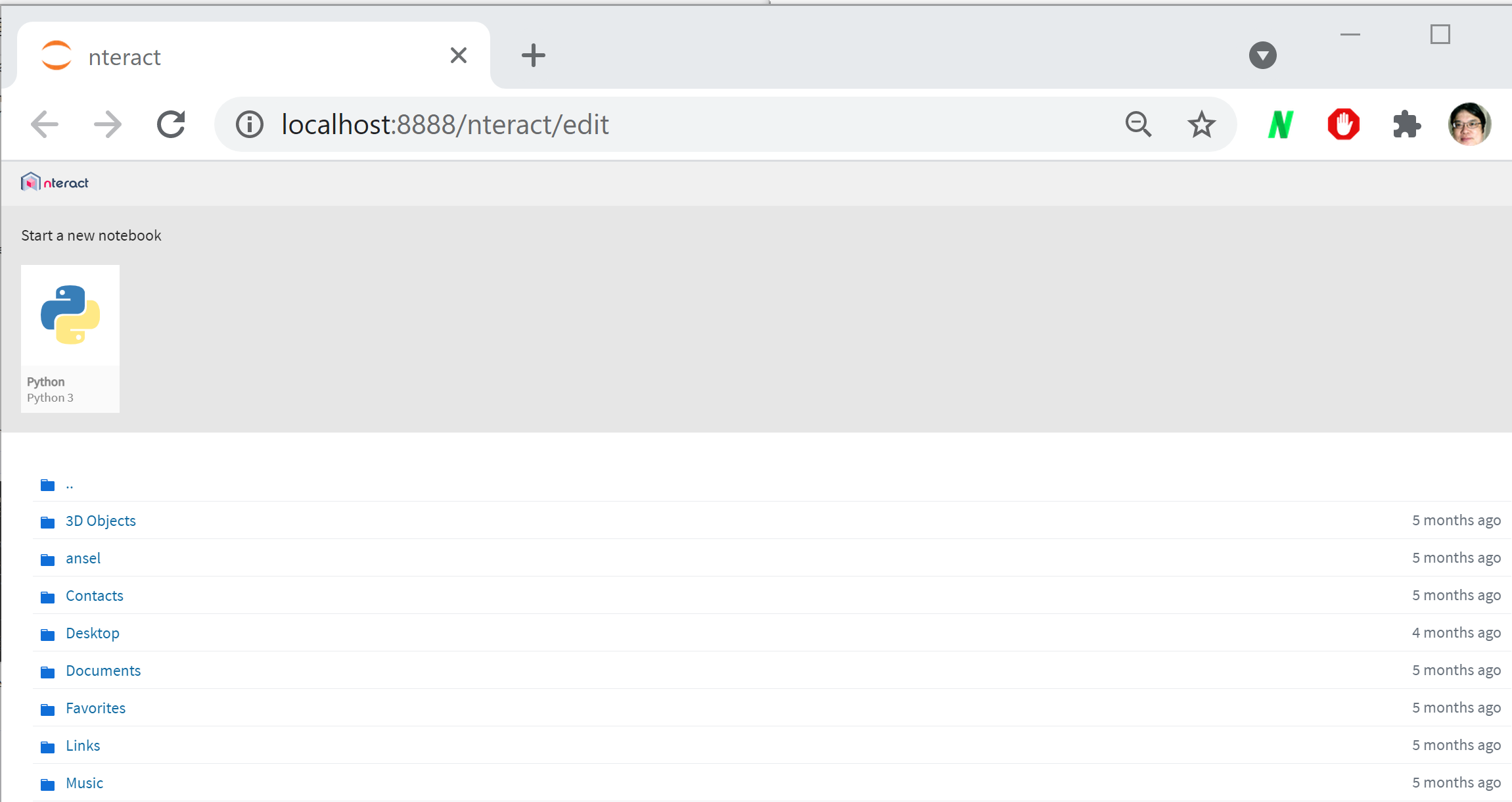View site information for localhost
The width and height of the screenshot is (1512, 802).
point(250,124)
